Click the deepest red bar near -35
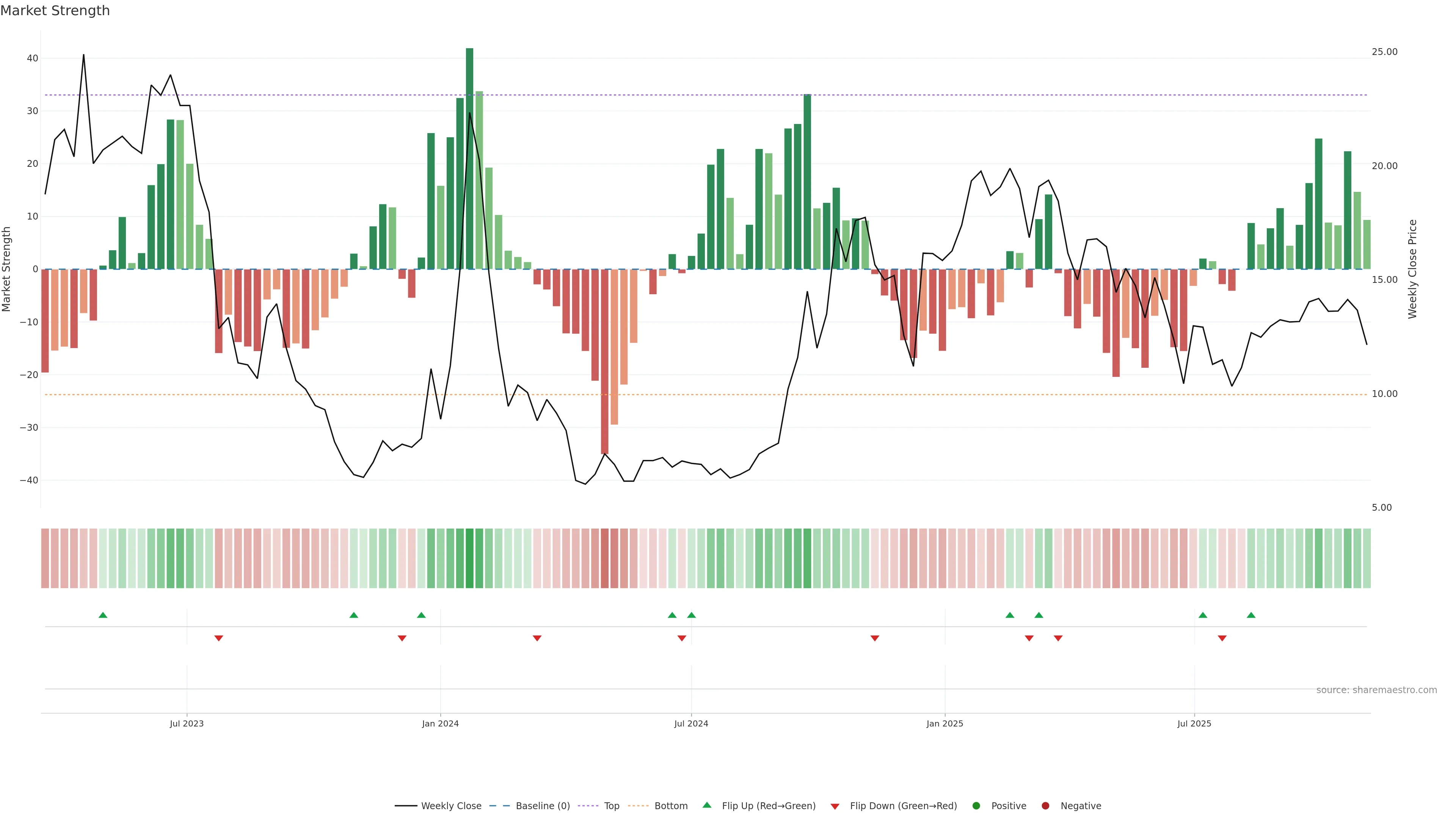 point(605,362)
